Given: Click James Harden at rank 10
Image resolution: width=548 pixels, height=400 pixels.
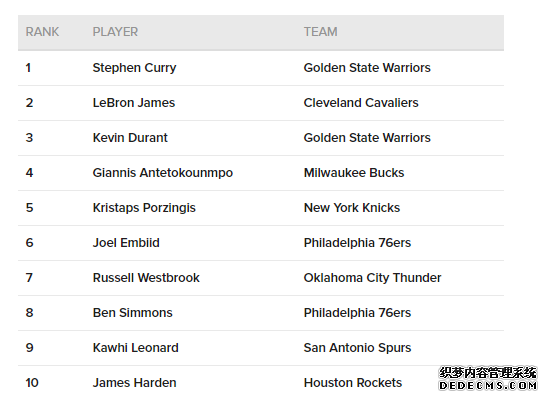Looking at the screenshot, I should point(135,383).
